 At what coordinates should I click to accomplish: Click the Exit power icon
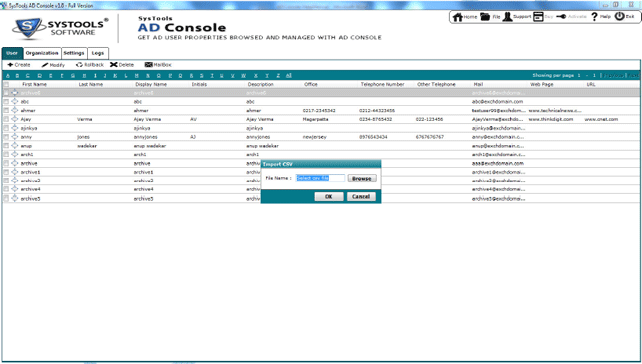tap(619, 17)
